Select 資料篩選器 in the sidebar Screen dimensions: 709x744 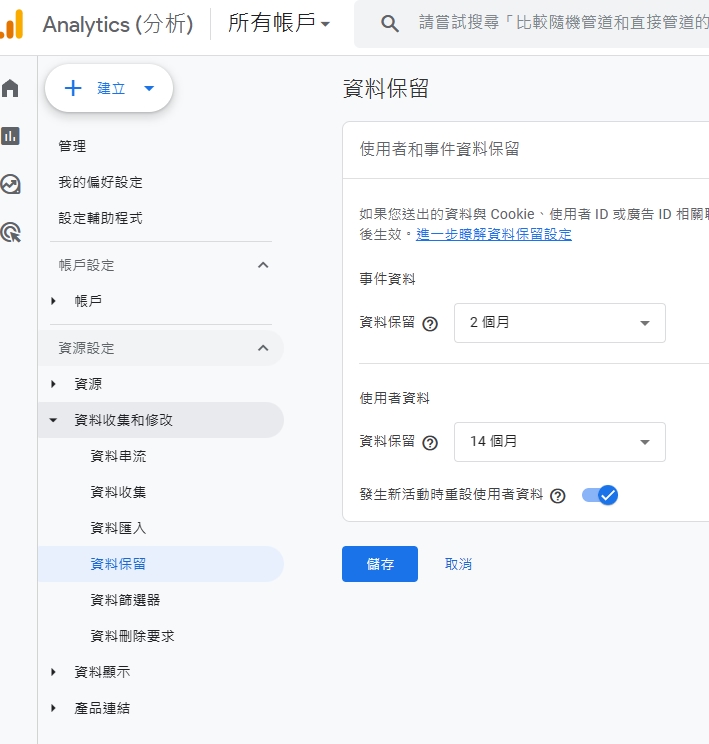tap(125, 600)
